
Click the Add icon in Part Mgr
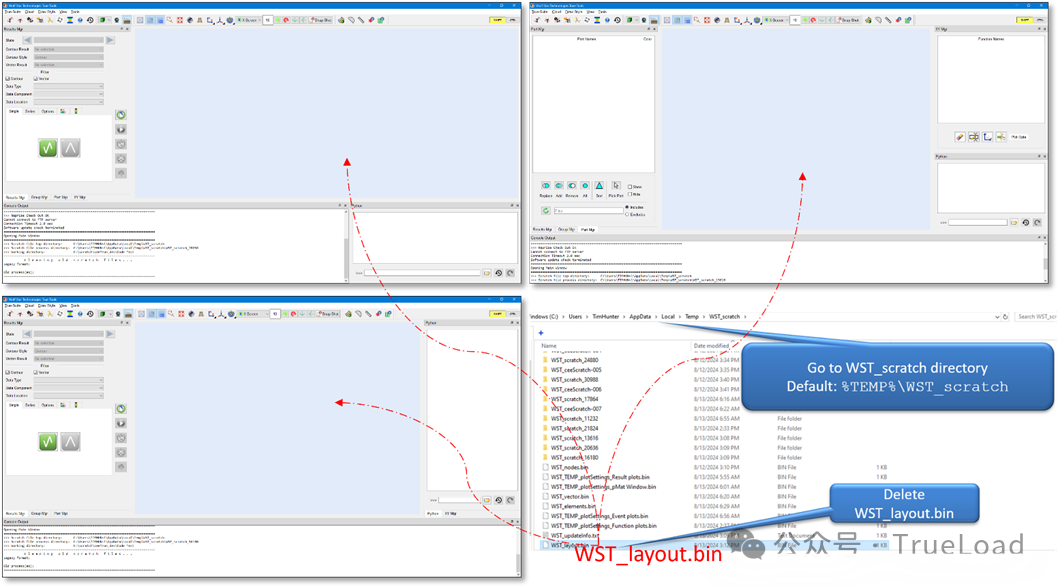[559, 186]
